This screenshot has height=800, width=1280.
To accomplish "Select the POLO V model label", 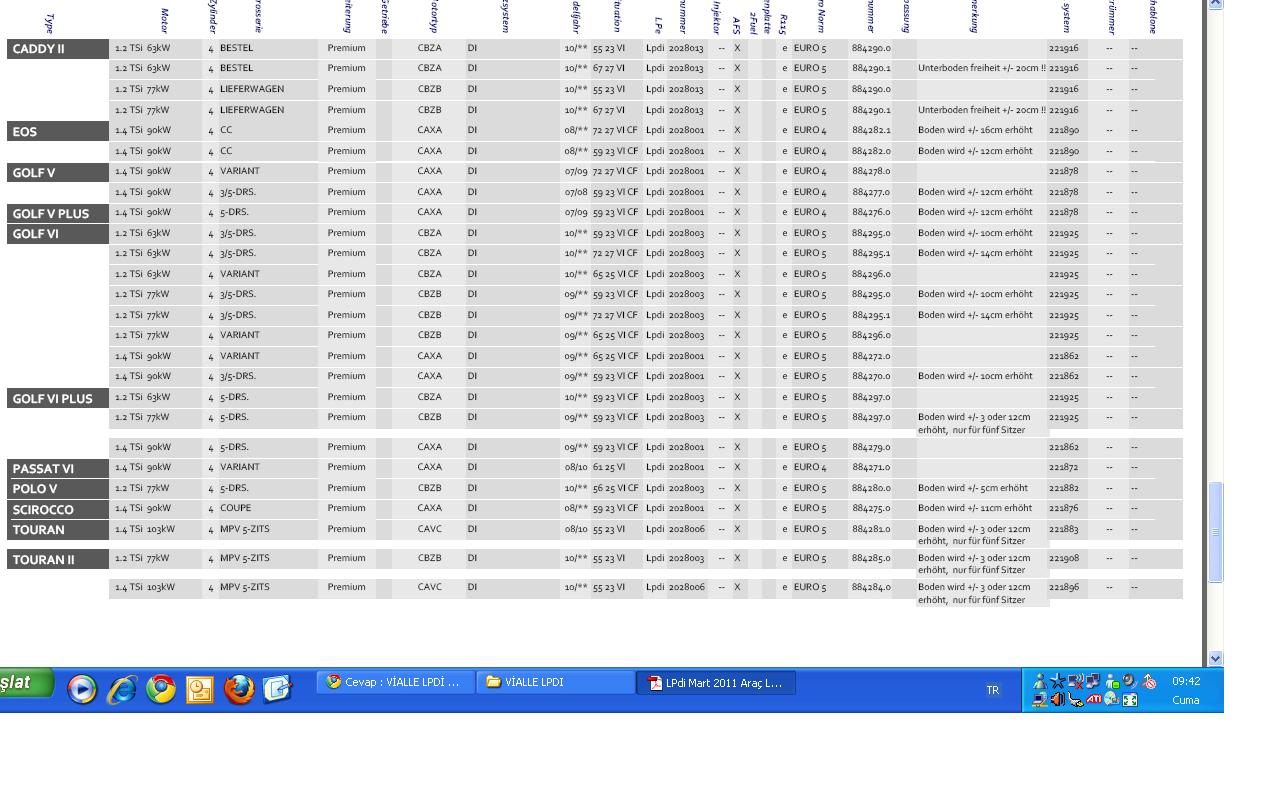I will 58,489.
